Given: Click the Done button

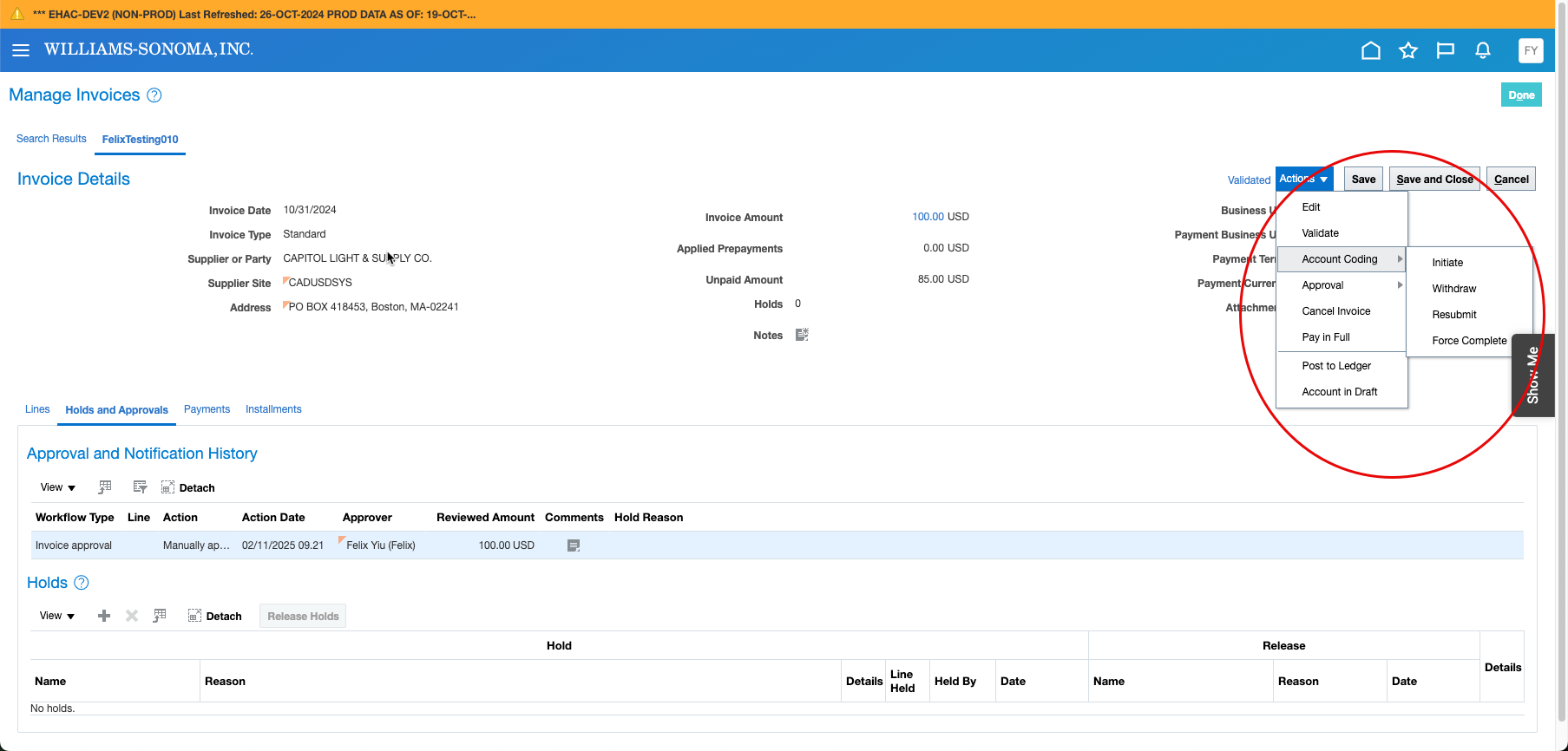Looking at the screenshot, I should point(1521,95).
